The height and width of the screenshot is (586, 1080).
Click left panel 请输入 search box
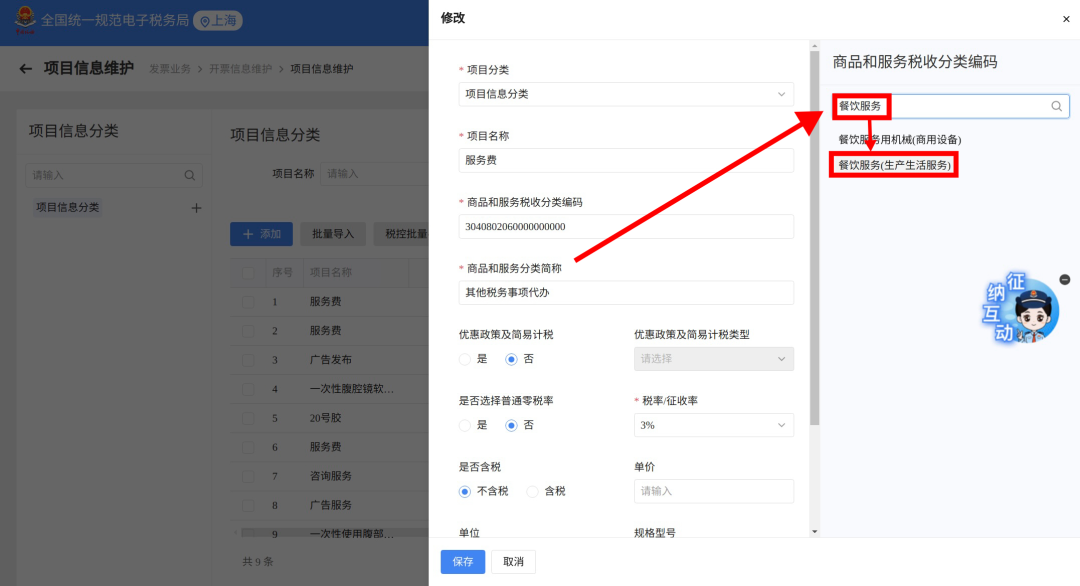[114, 176]
